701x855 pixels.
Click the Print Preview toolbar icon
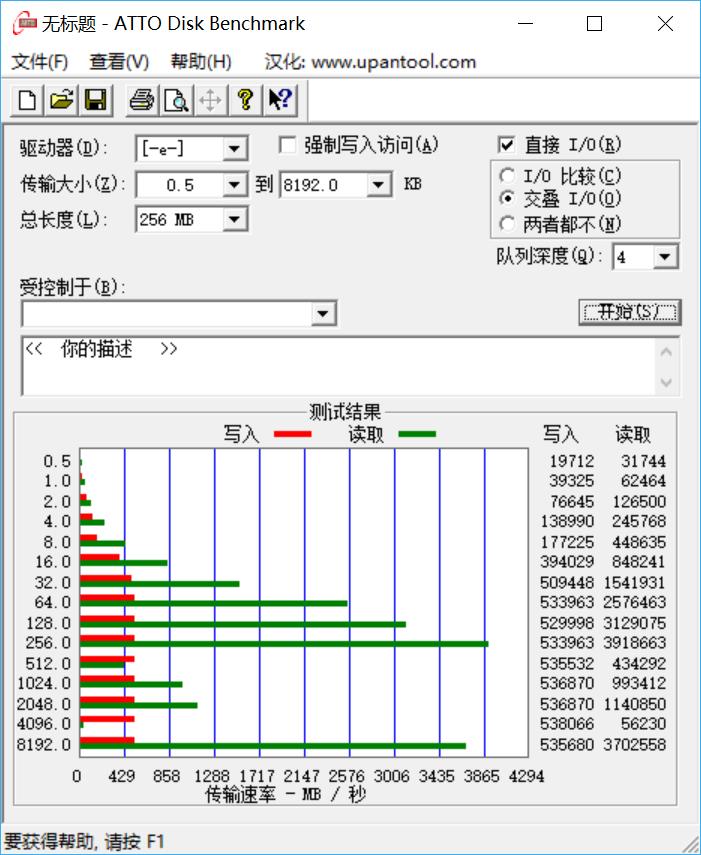pos(176,100)
